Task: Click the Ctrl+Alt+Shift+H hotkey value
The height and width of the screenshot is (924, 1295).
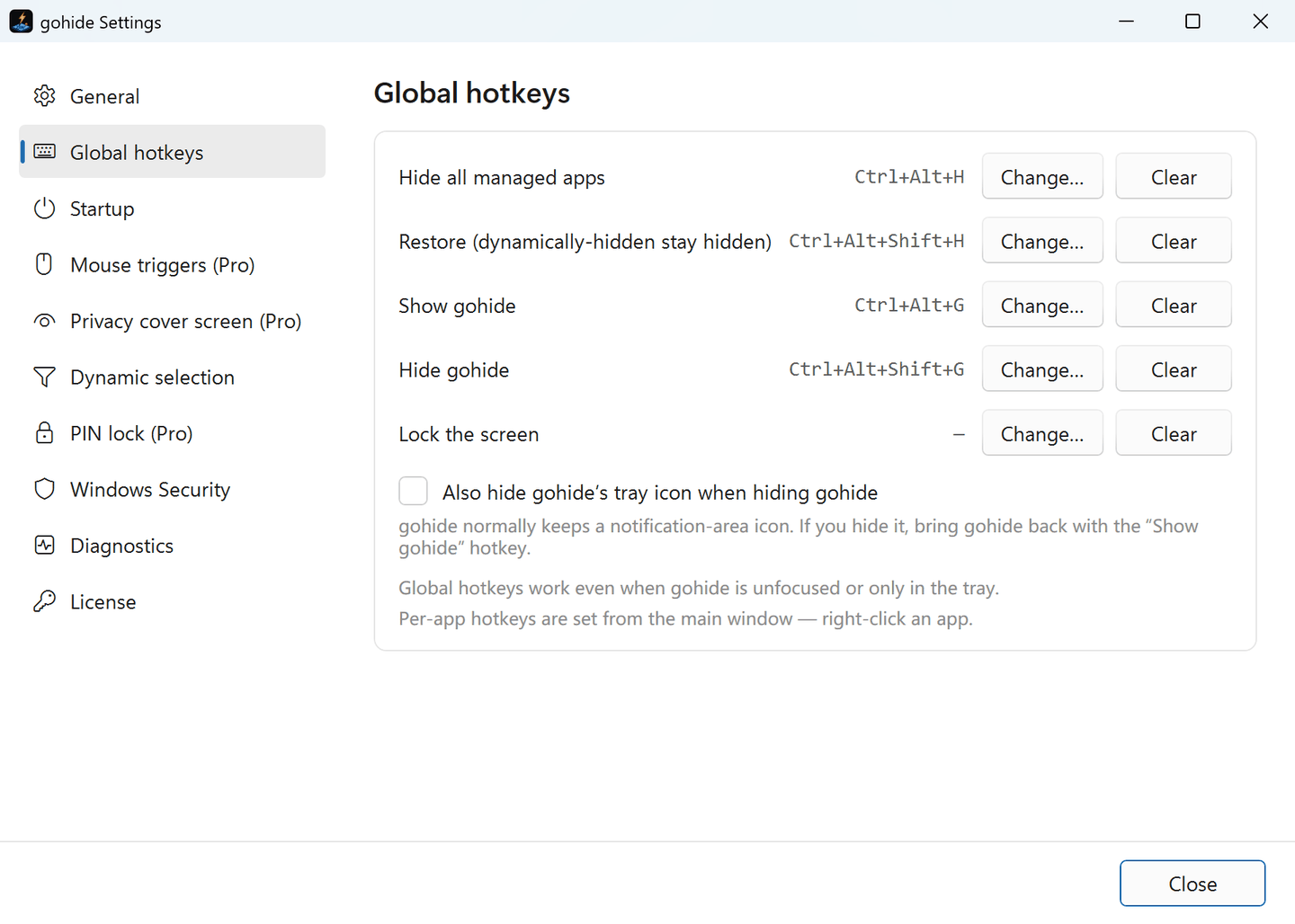Action: coord(877,240)
